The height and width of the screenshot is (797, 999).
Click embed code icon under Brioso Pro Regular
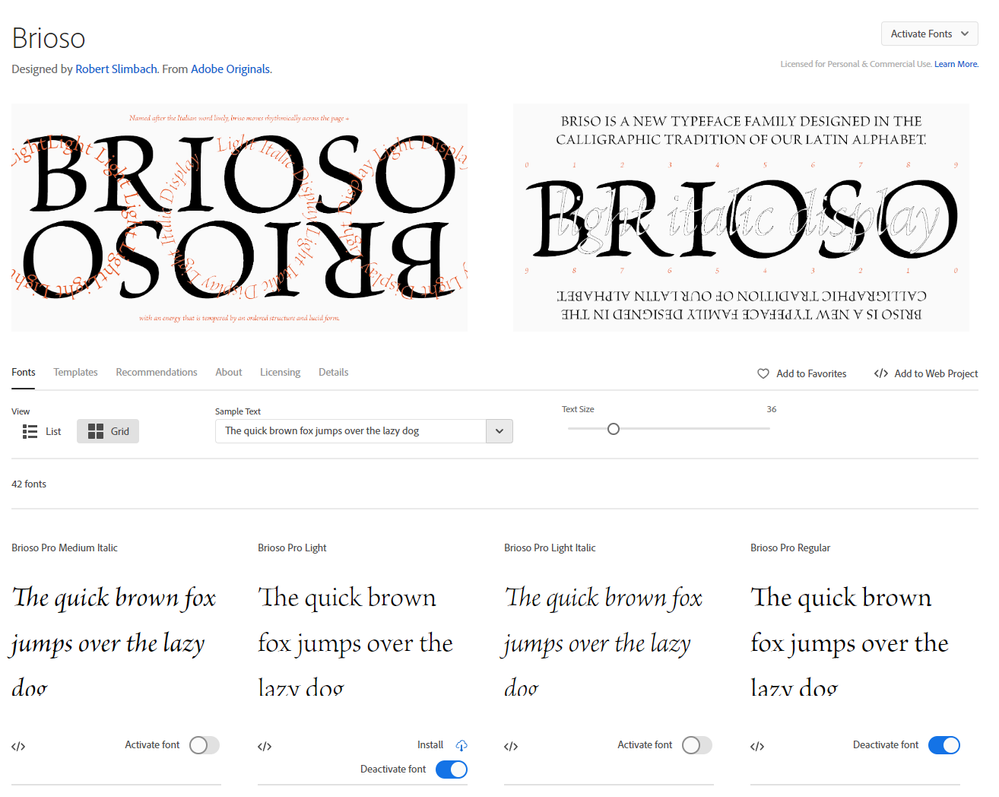(757, 746)
